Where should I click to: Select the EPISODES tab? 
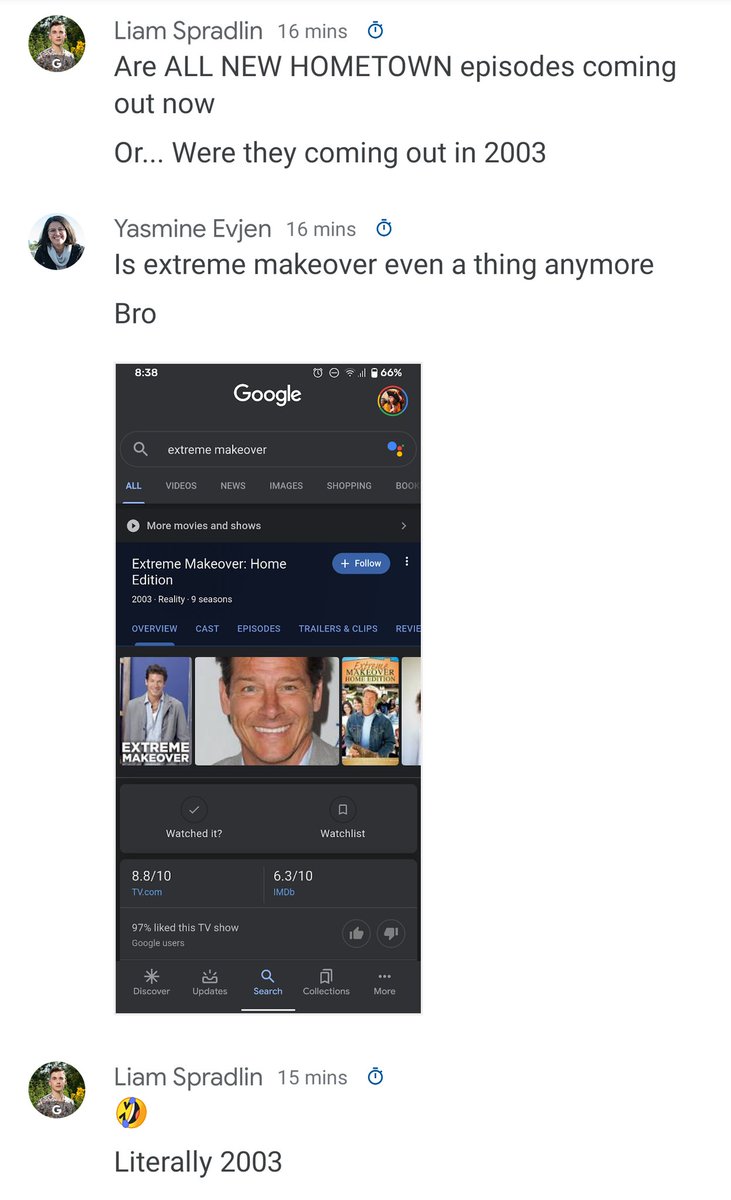coord(259,629)
